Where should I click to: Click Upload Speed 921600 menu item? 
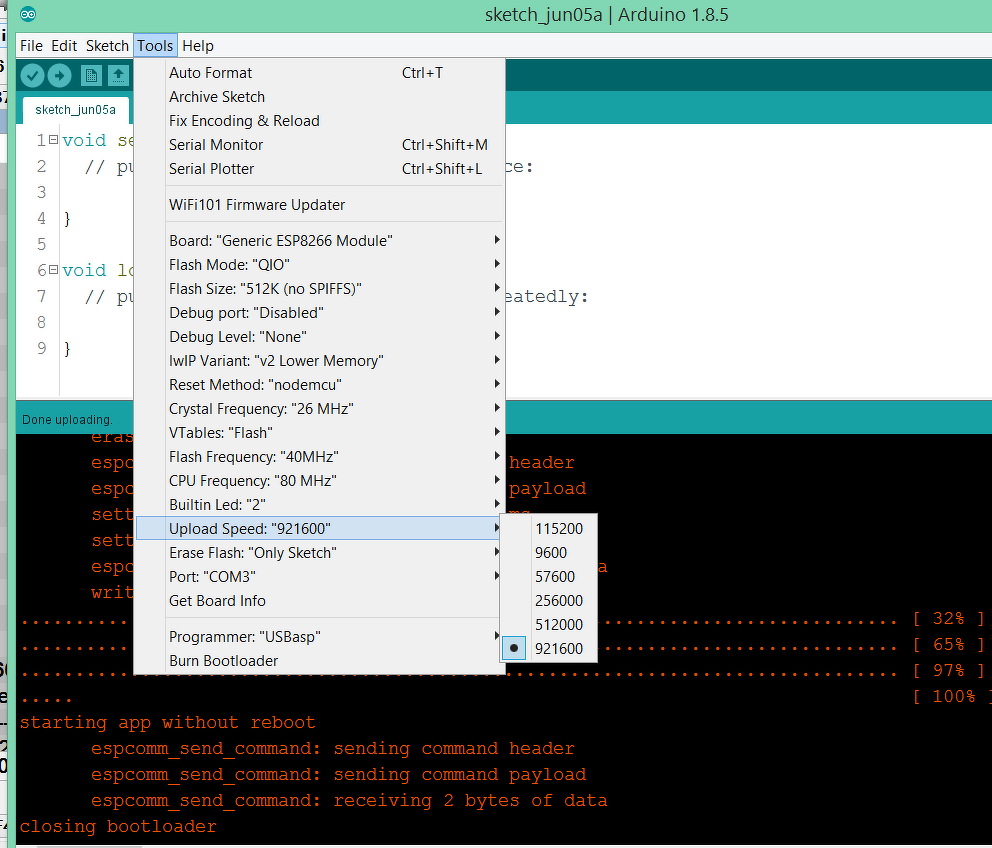[x=319, y=529]
